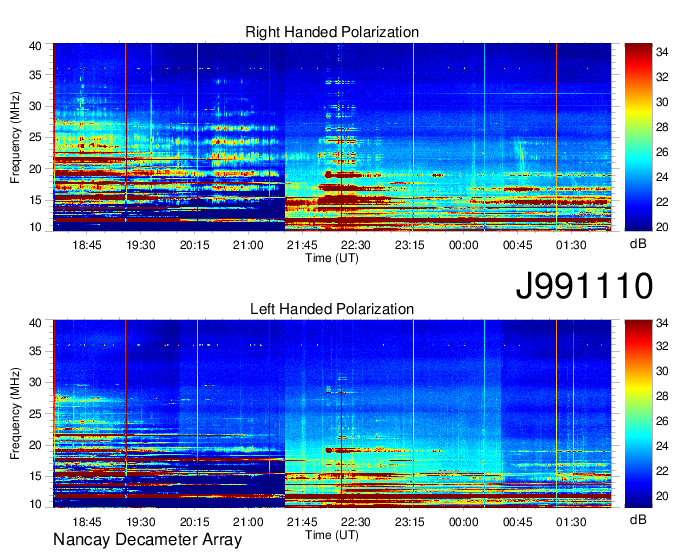This screenshot has height=552, width=680.
Task: Click the 18:45 tick label on top plot
Action: [x=87, y=245]
